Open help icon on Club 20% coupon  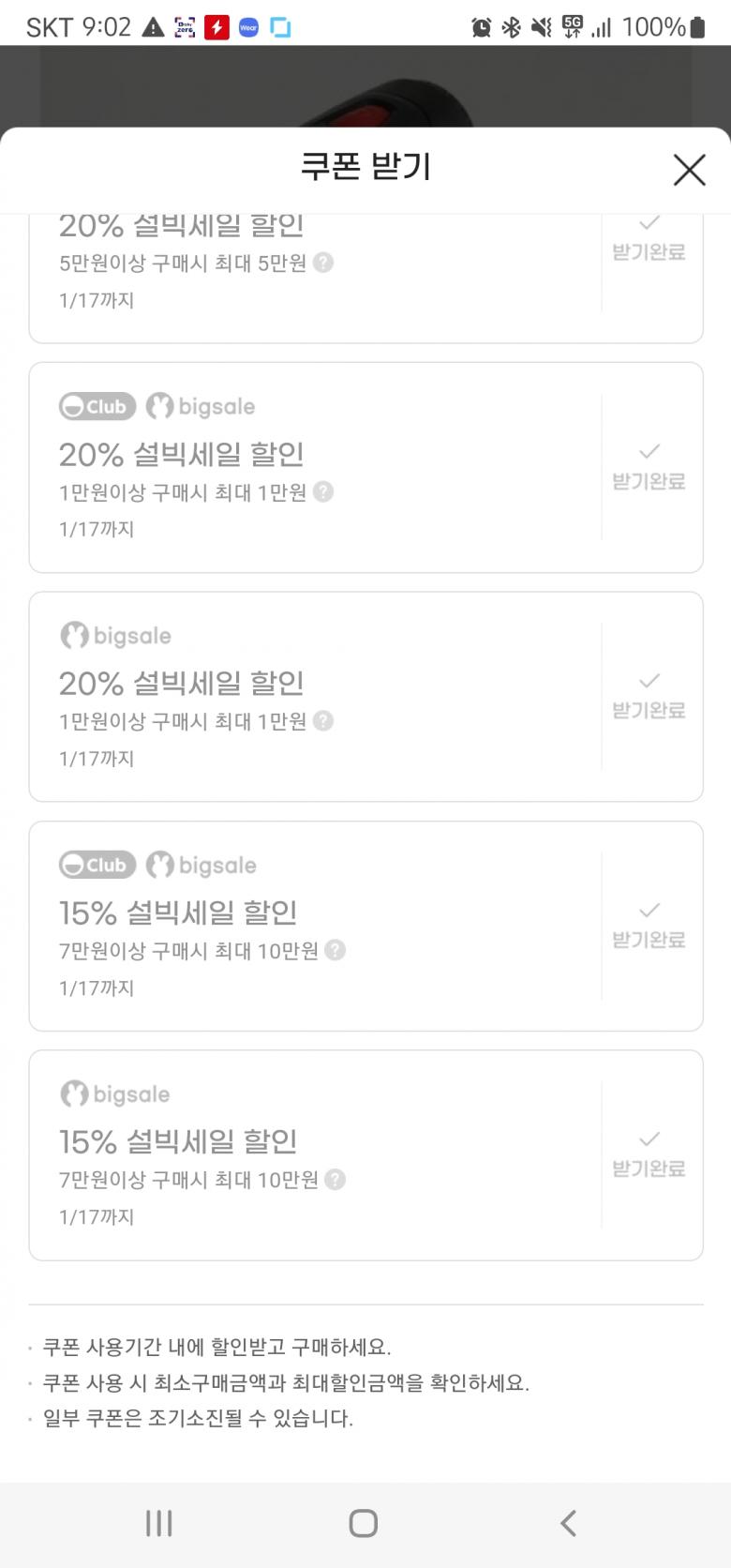coord(323,491)
